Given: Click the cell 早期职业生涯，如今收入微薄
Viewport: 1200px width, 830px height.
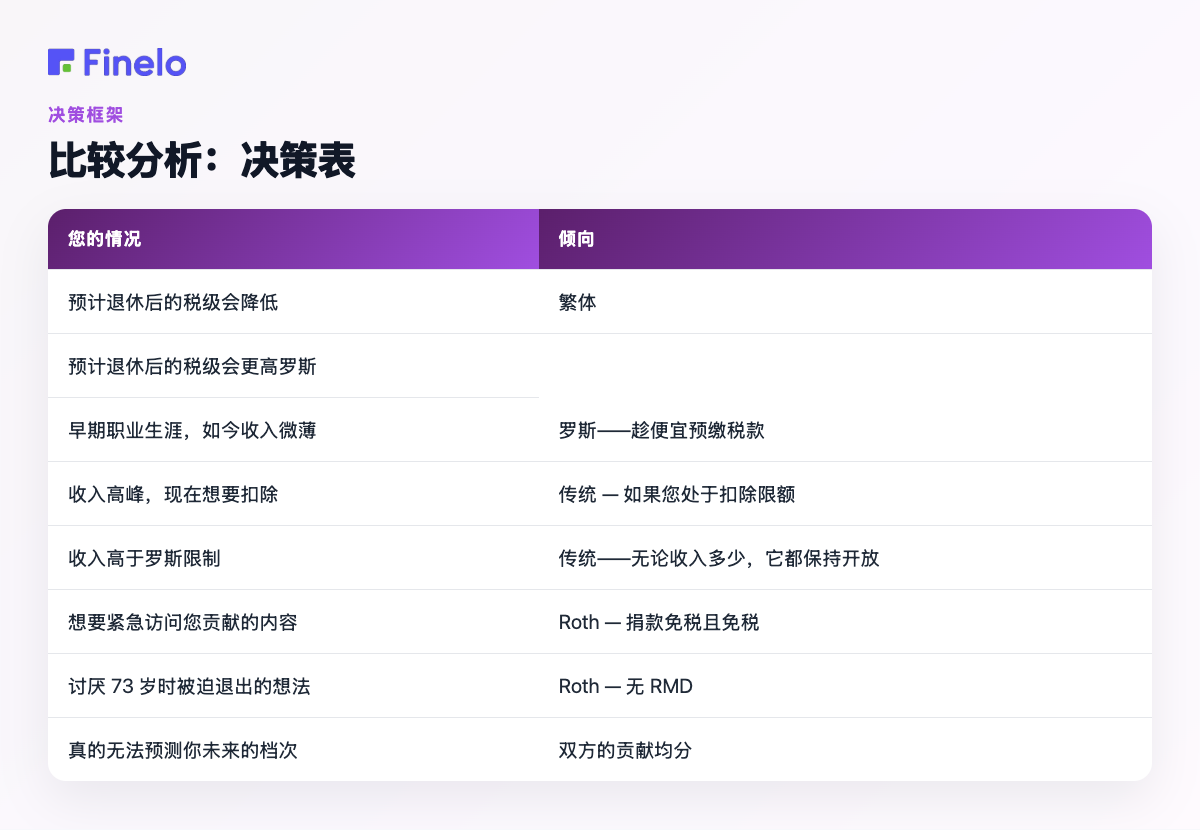Looking at the screenshot, I should point(293,430).
